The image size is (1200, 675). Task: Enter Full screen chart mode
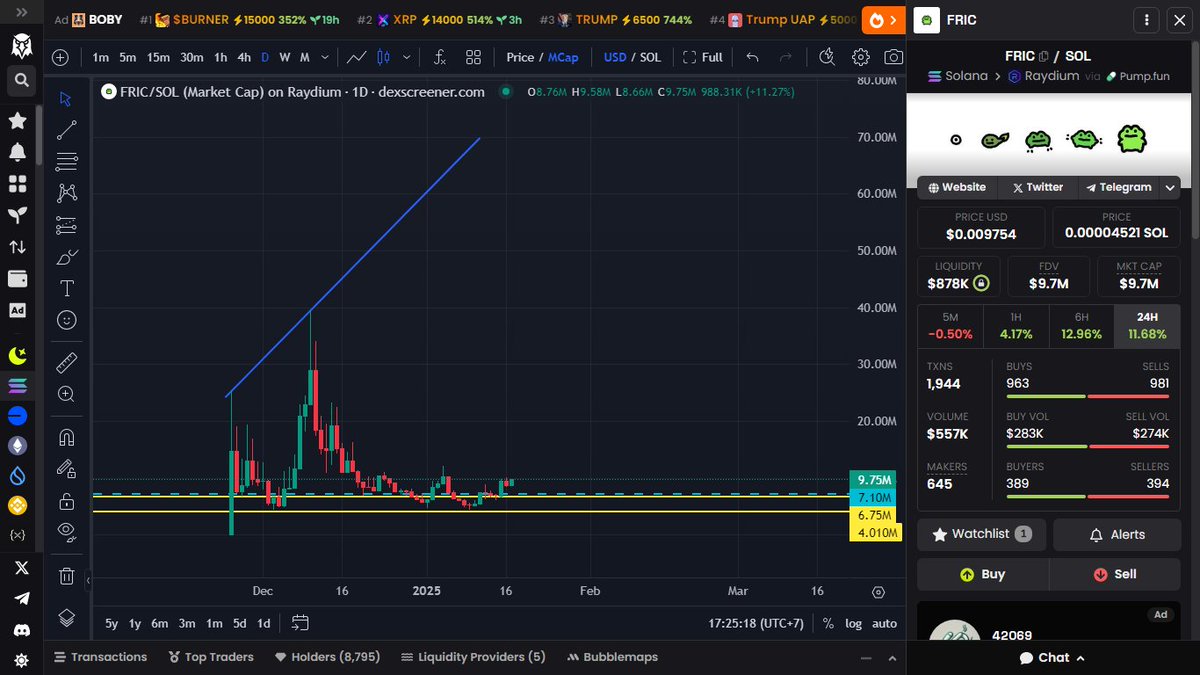click(702, 57)
